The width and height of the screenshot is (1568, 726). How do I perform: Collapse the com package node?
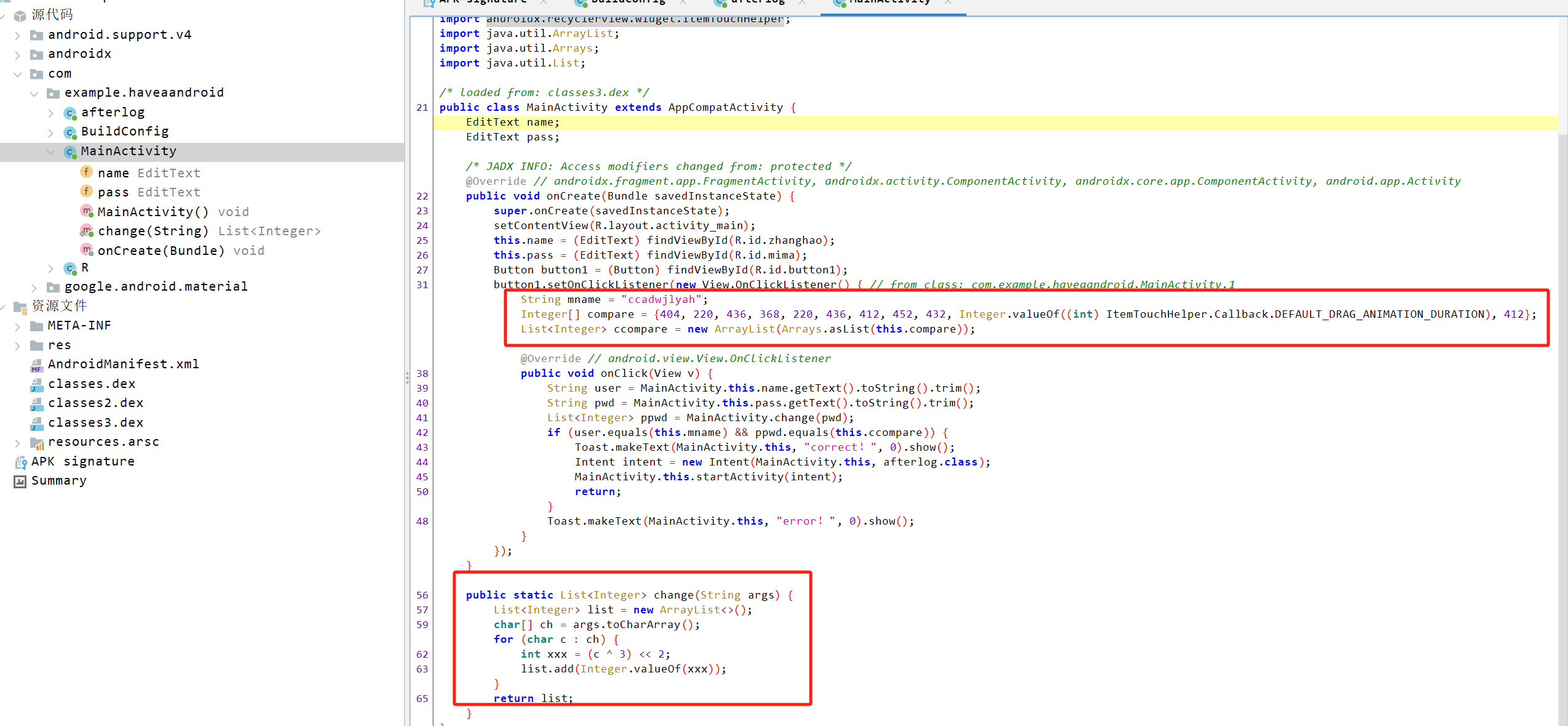coord(18,75)
